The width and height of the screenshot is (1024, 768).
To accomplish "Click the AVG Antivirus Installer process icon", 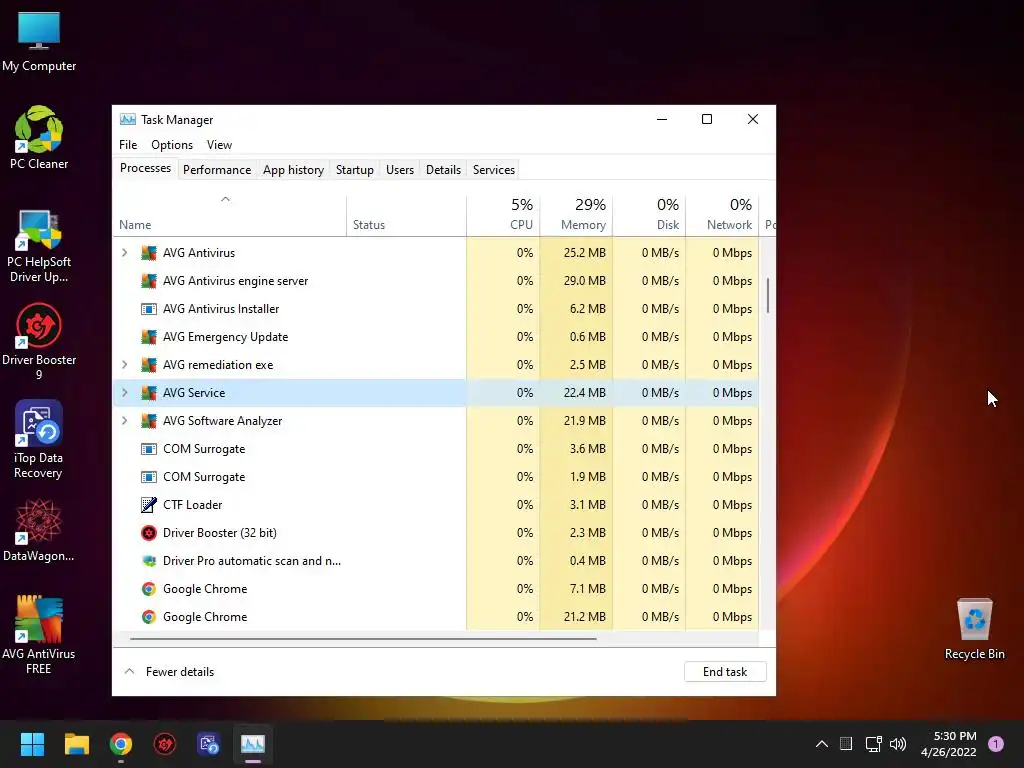I will tap(149, 309).
